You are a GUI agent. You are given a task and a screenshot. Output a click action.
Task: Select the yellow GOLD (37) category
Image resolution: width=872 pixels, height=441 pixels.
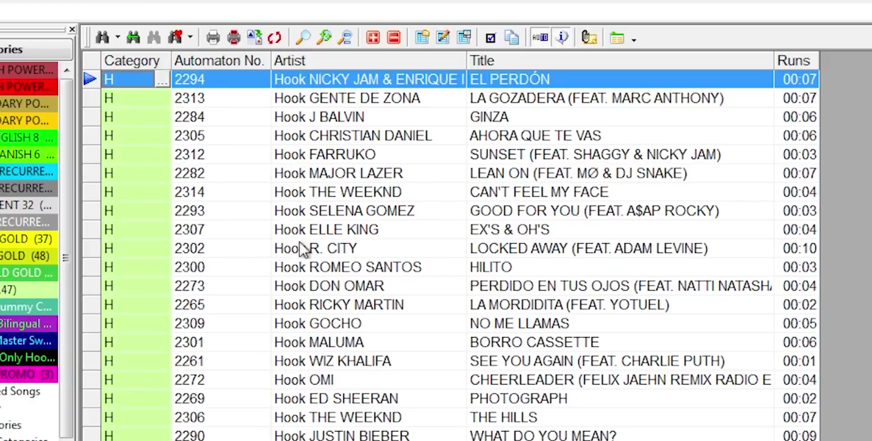click(29, 239)
